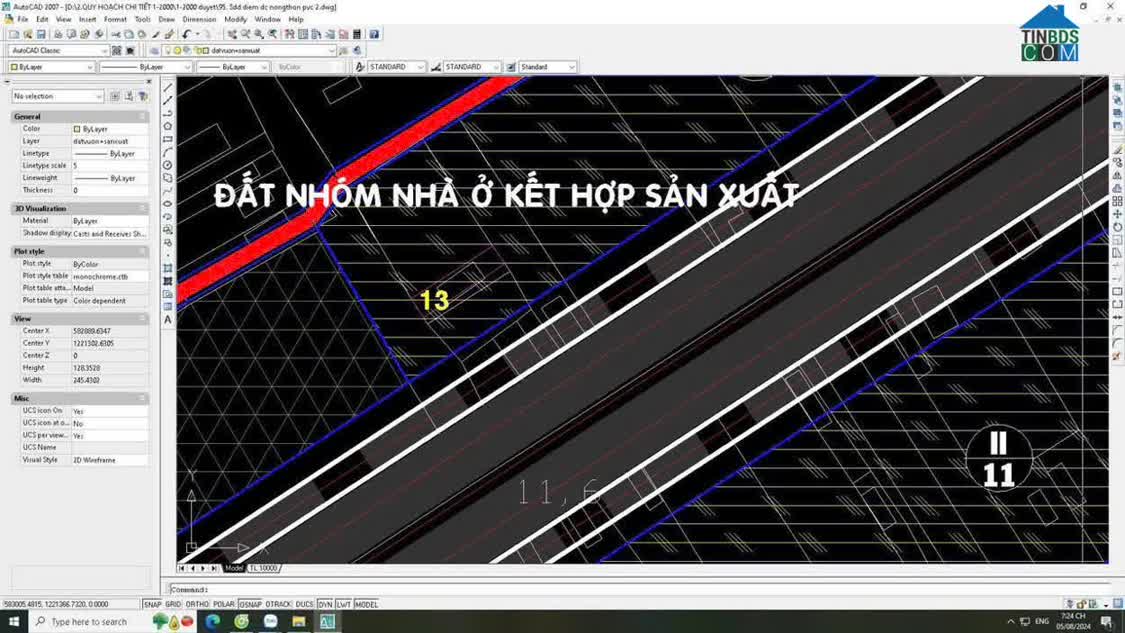This screenshot has width=1125, height=633.
Task: Open the ByLayer color control dropdown
Action: tap(51, 67)
